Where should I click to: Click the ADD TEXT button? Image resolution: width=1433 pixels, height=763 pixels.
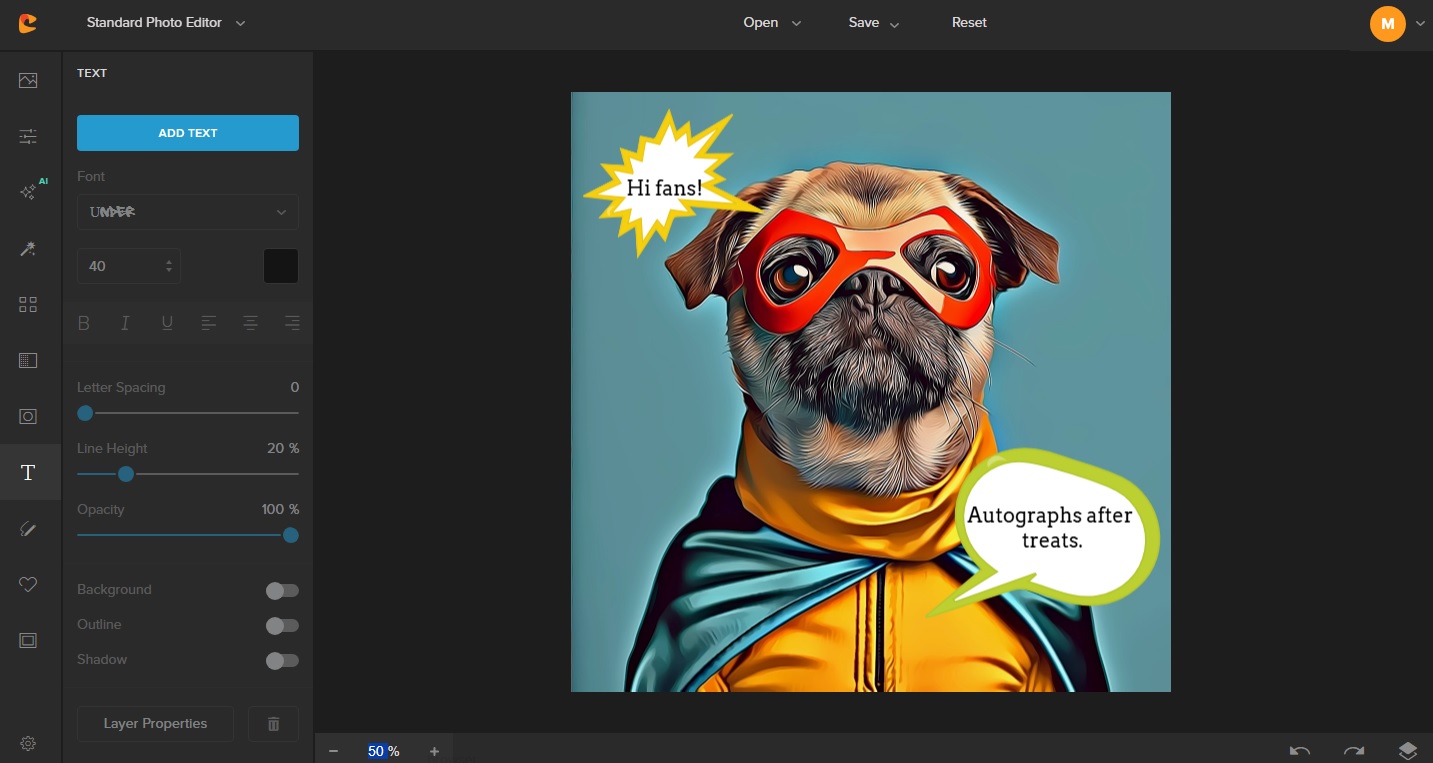[188, 133]
